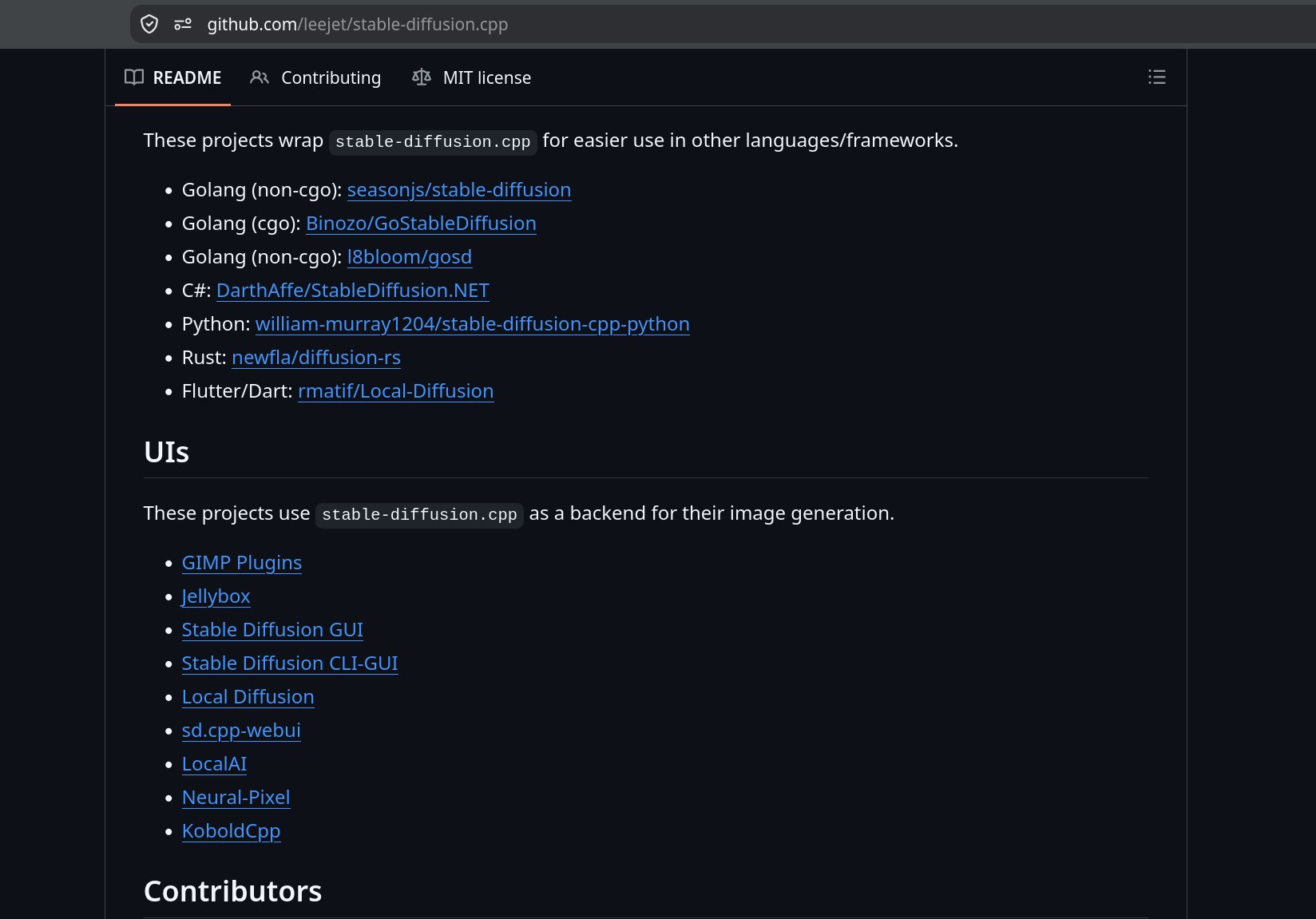Viewport: 1316px width, 919px height.
Task: Open site permissions icon in address bar
Action: point(183,24)
